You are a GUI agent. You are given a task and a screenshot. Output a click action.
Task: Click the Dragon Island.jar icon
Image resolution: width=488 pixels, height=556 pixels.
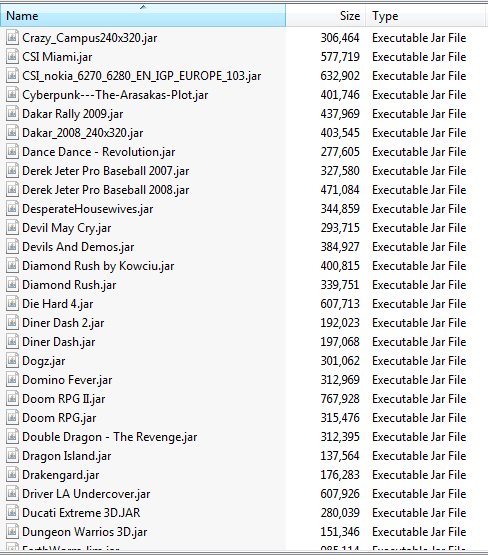coord(12,456)
